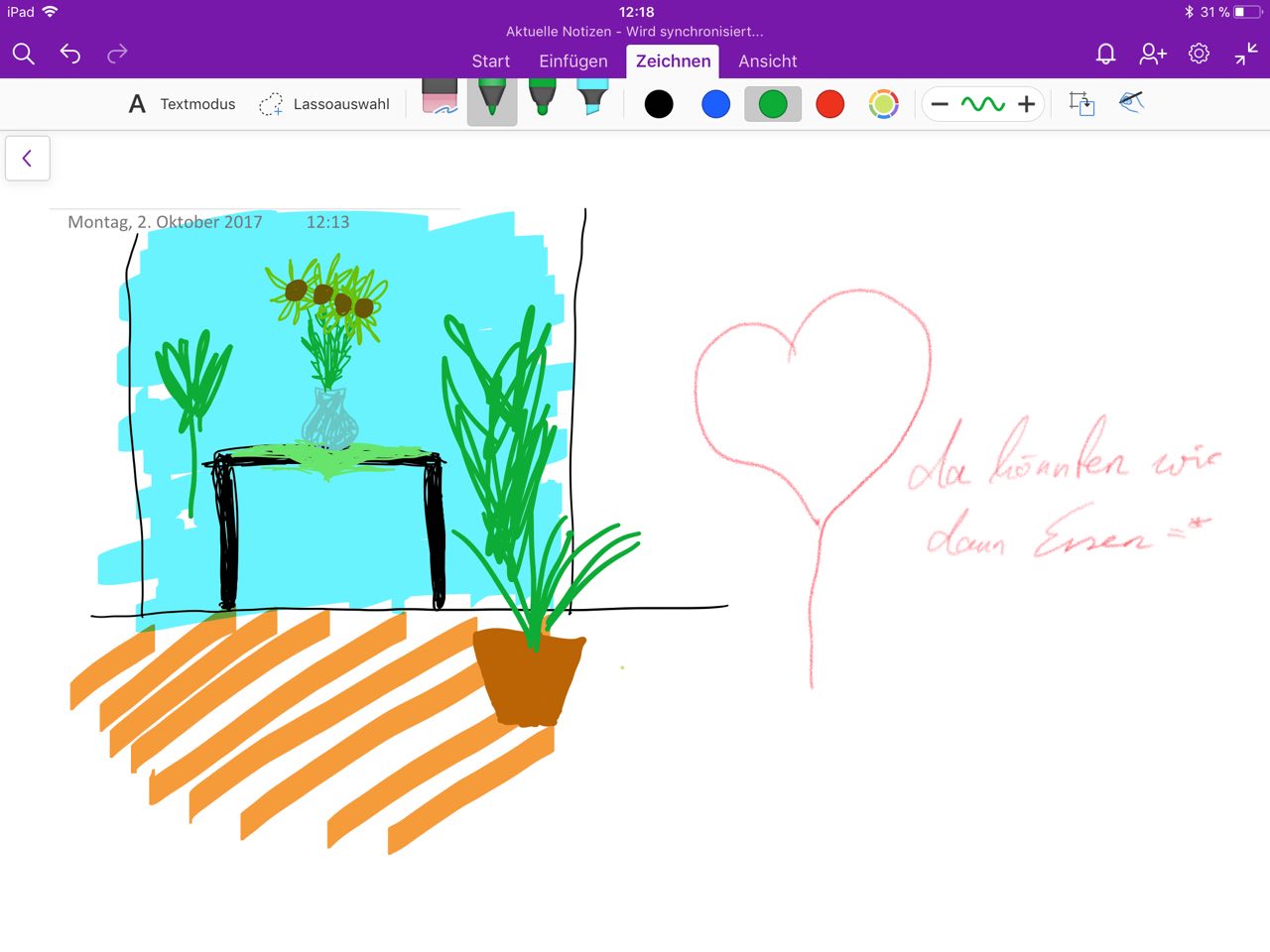
Task: Click the insert space tool icon
Action: 1080,103
